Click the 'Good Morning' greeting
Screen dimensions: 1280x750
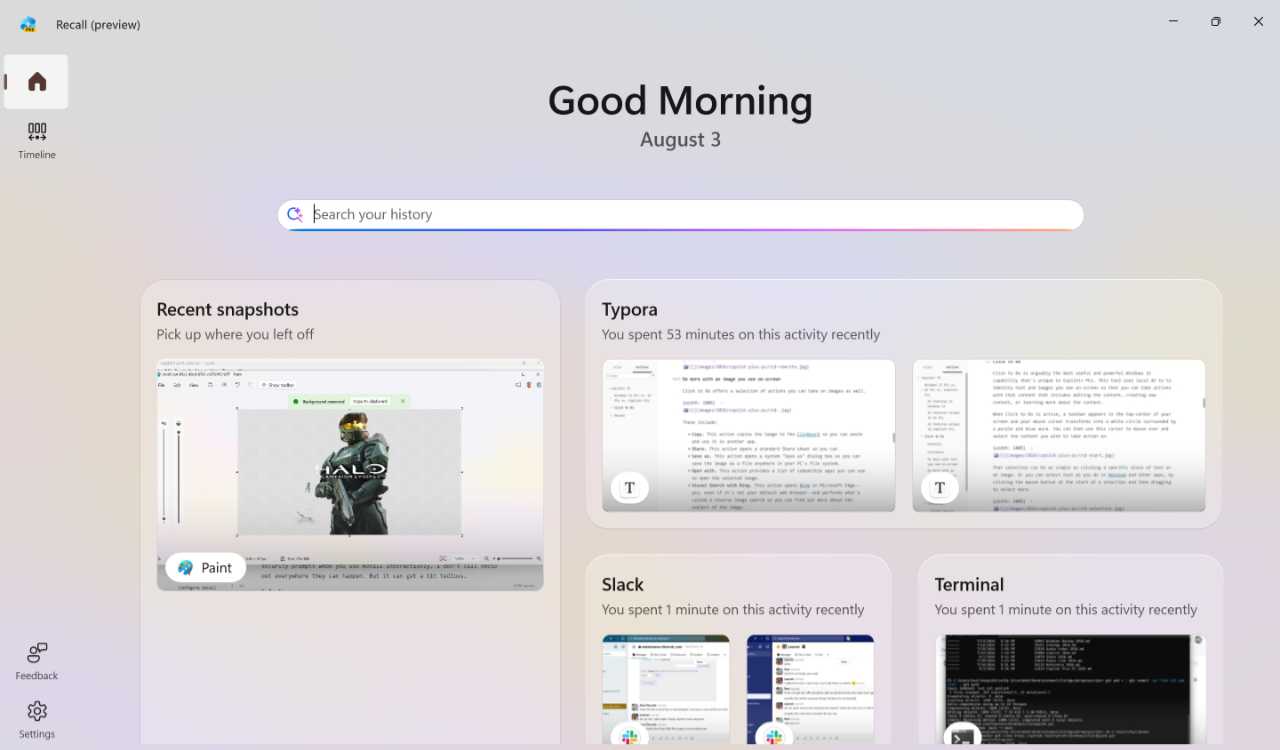point(680,101)
